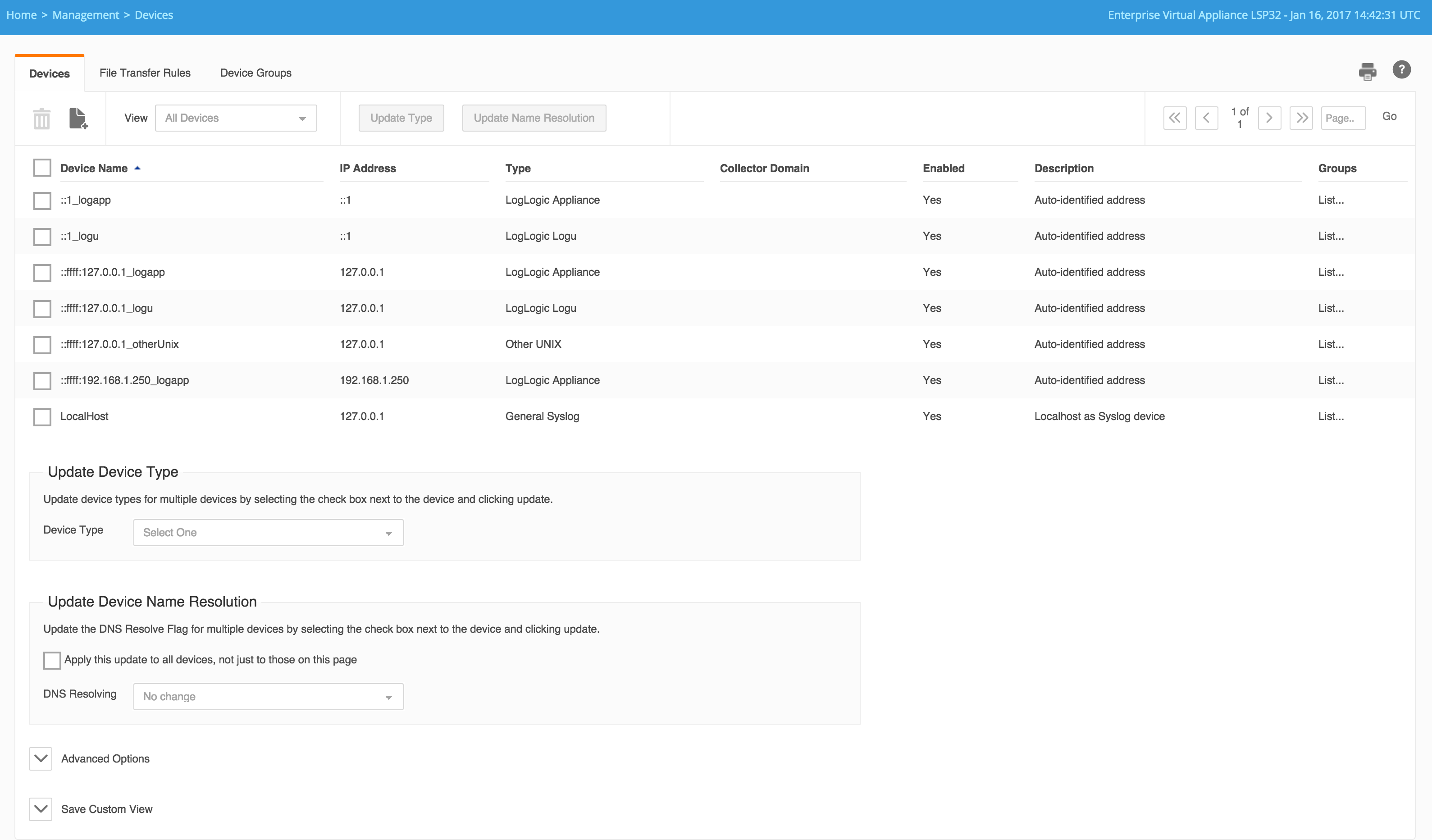Sort by Device Name column arrow
Screen dimensions: 1432x840
(137, 168)
